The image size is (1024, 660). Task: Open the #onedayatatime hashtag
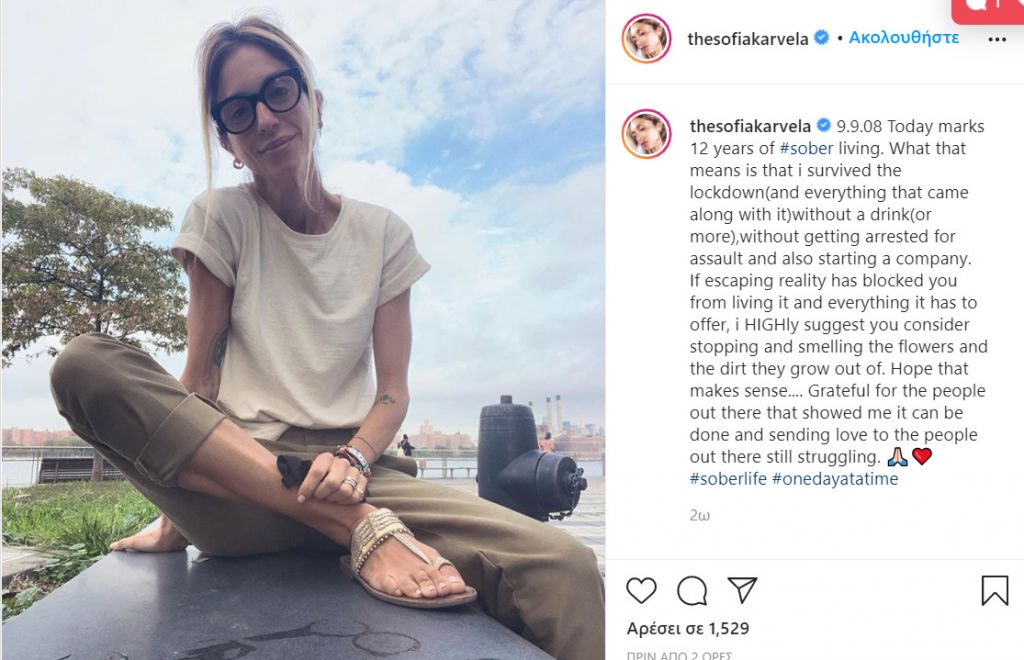tap(835, 479)
